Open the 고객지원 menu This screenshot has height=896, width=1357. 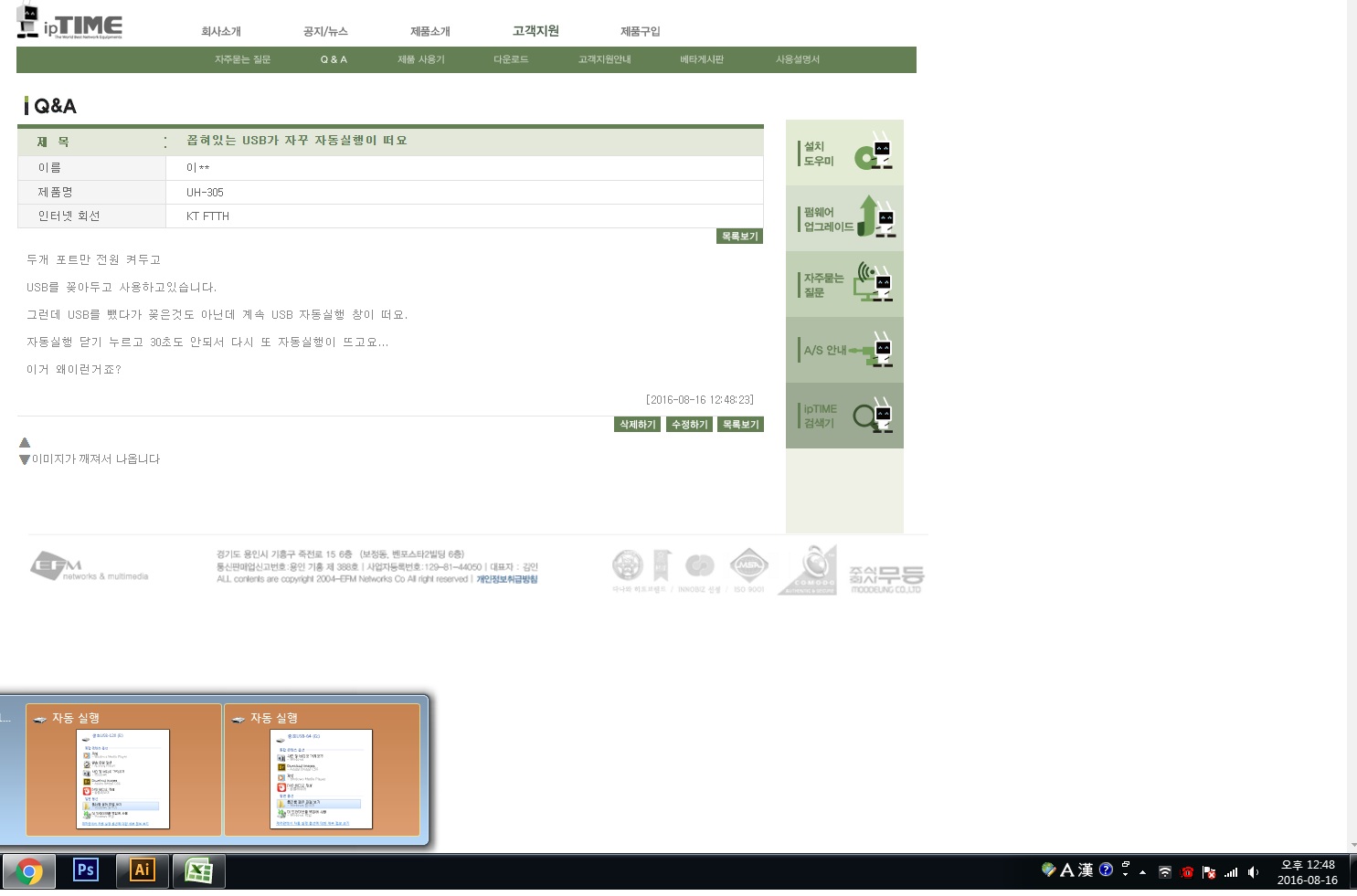[535, 31]
